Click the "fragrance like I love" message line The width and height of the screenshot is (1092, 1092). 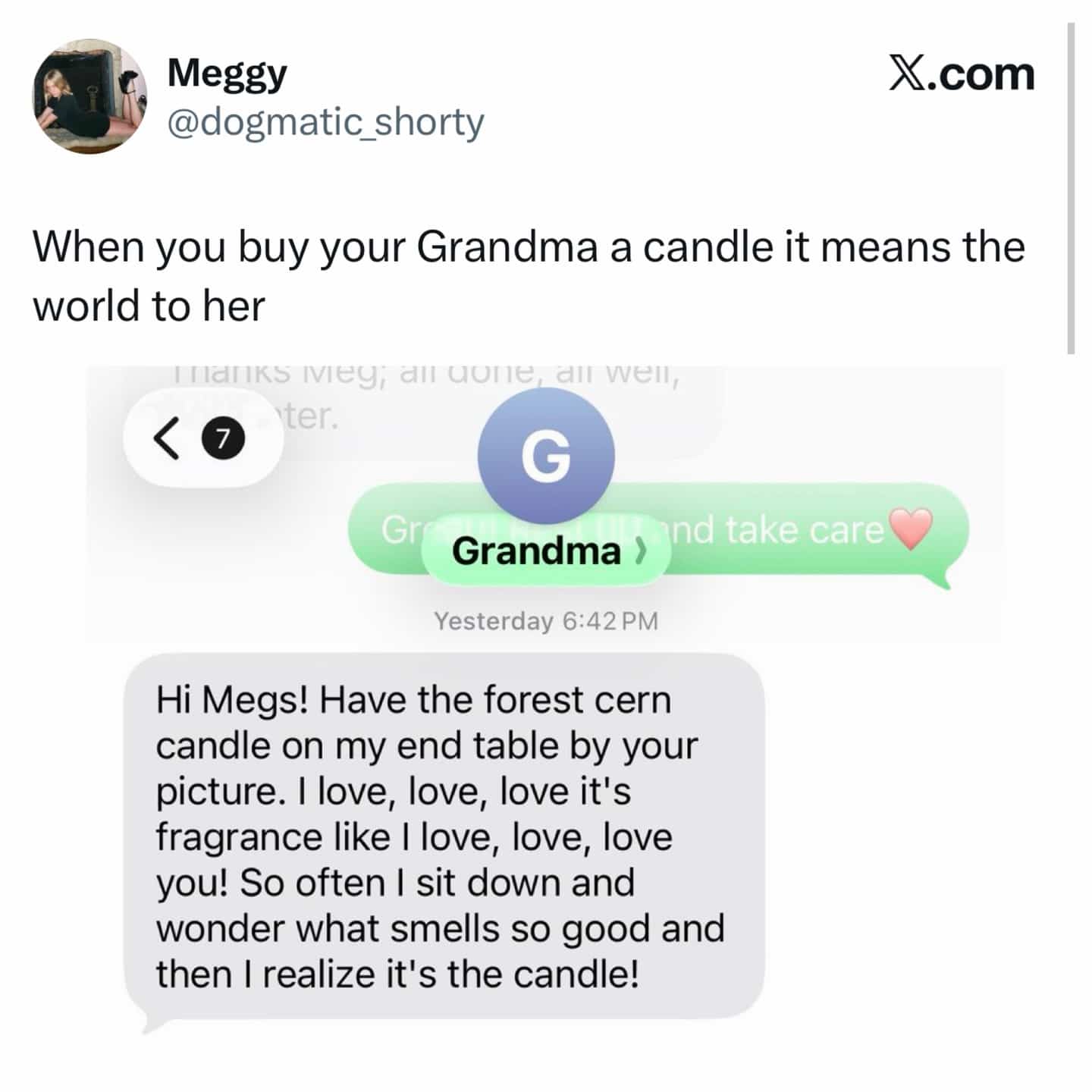414,837
